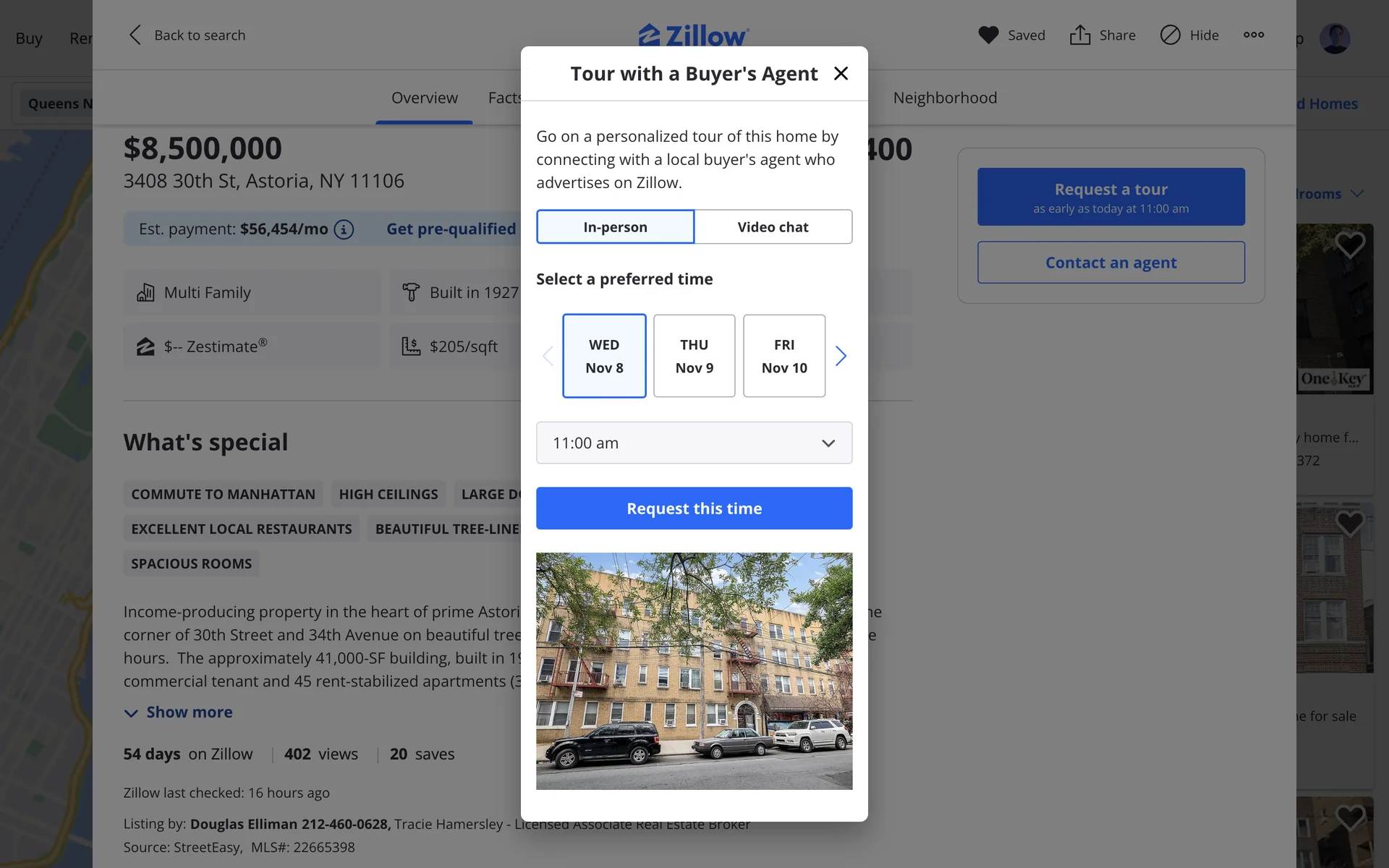Viewport: 1389px width, 868px height.
Task: Choose THU Nov 9 tour date
Action: [x=694, y=356]
